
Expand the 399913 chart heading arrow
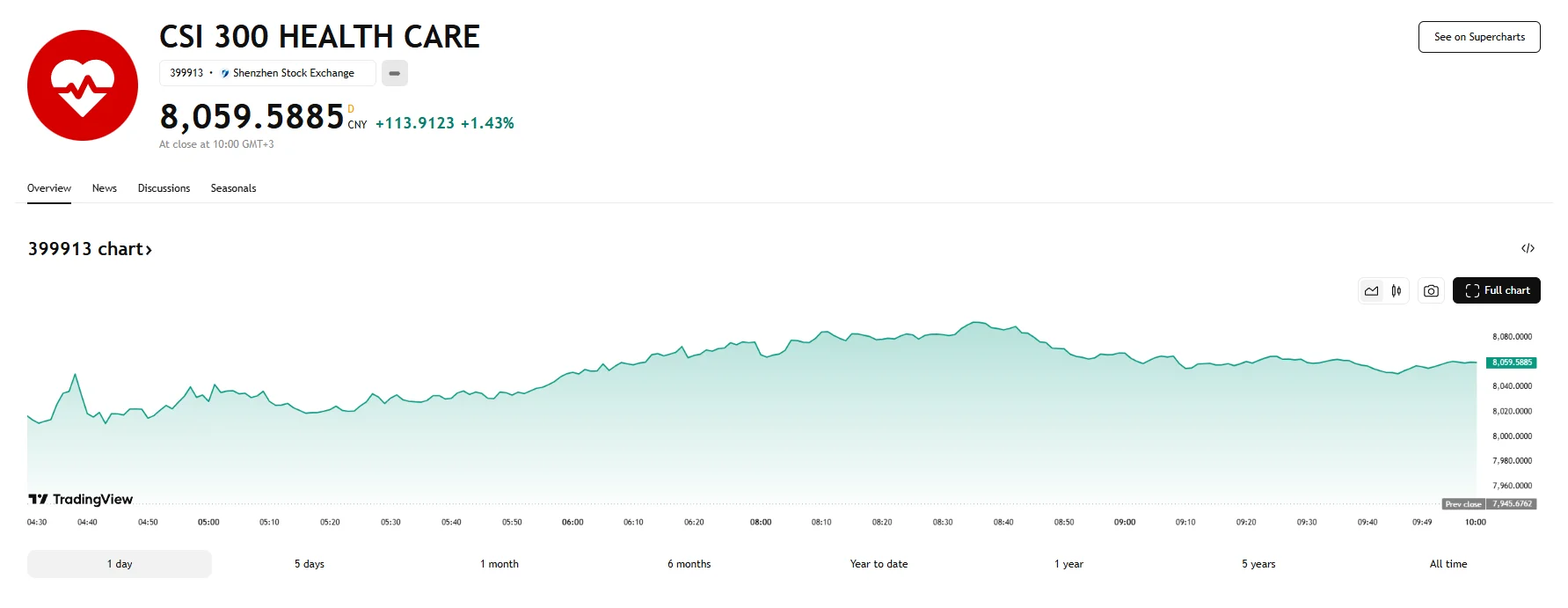(x=149, y=250)
